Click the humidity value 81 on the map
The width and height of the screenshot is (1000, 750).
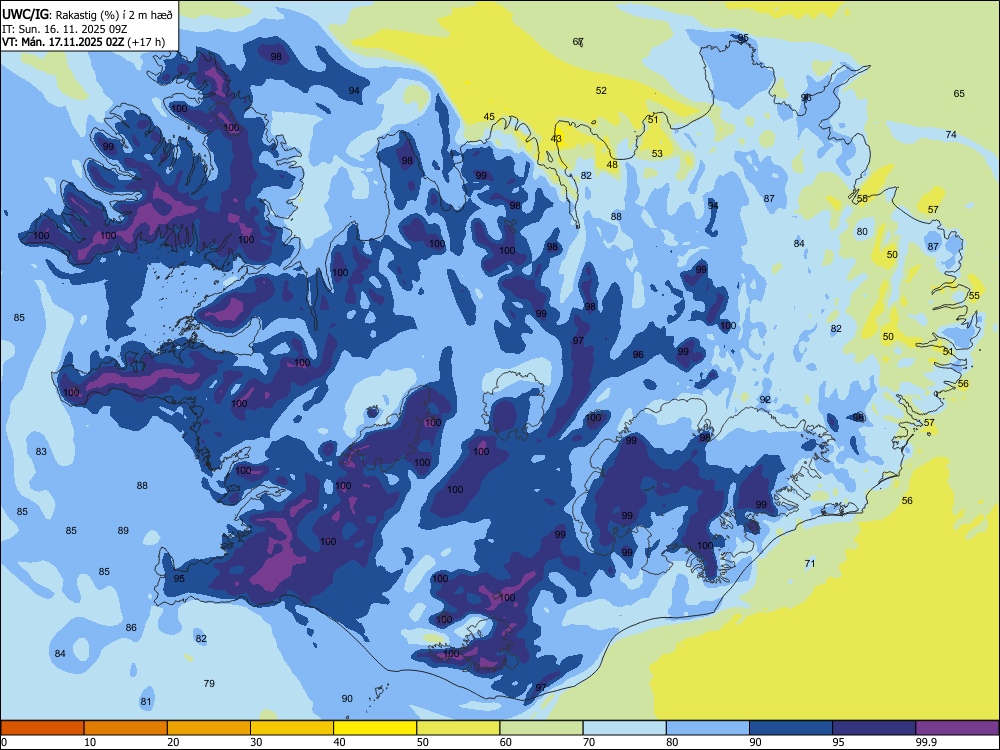pos(146,702)
